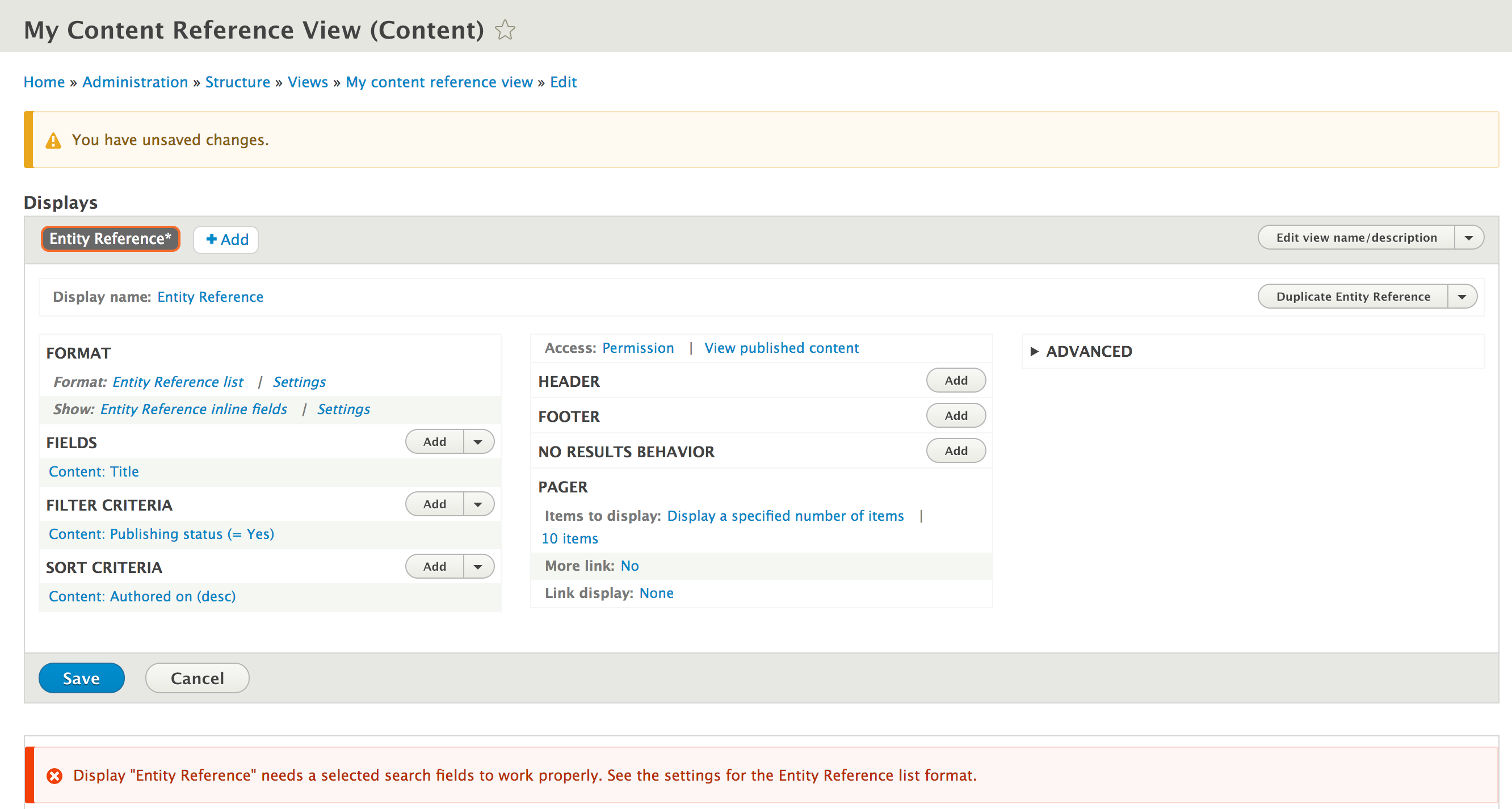Select the Entity Reference display tab
The height and width of the screenshot is (809, 1512).
(x=110, y=239)
